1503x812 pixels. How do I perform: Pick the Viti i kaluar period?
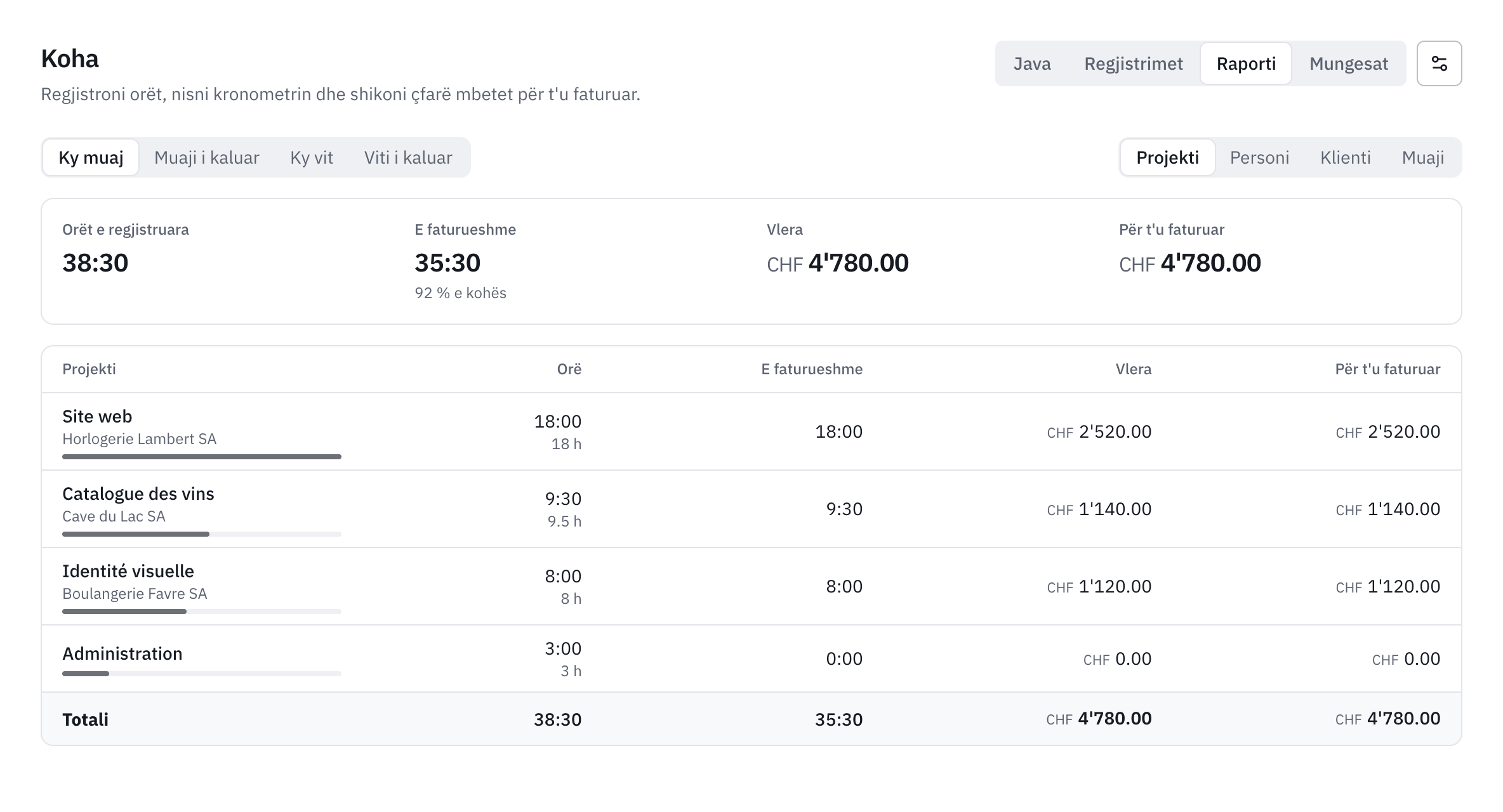click(408, 157)
